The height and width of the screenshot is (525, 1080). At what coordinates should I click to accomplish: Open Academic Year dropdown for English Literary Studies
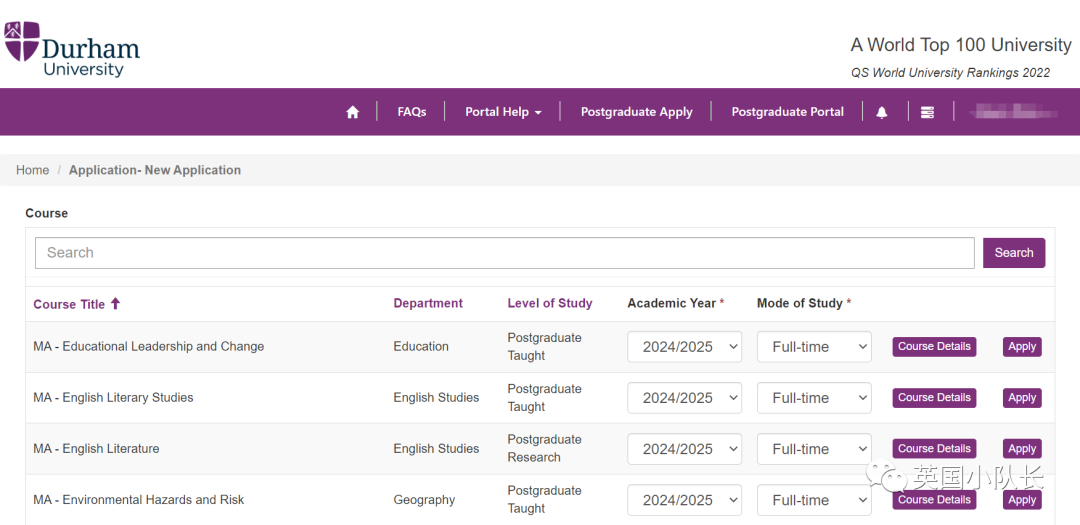tap(685, 398)
